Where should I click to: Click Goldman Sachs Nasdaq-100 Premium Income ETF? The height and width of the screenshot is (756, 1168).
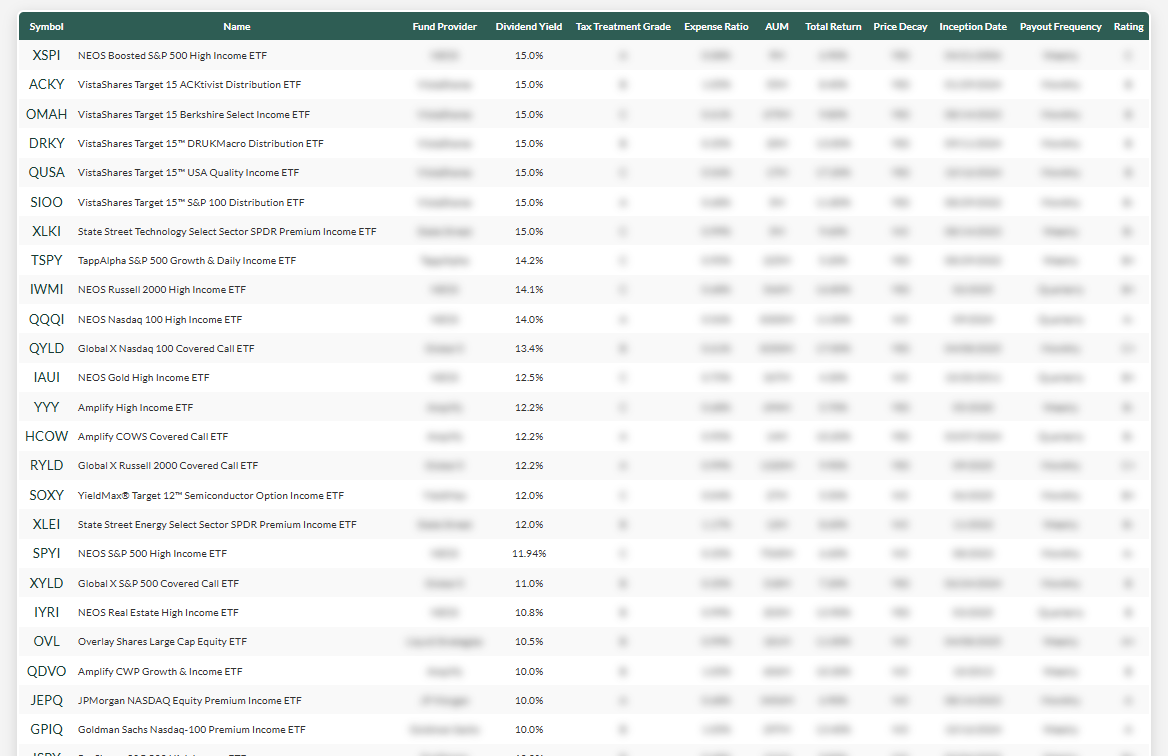(191, 729)
